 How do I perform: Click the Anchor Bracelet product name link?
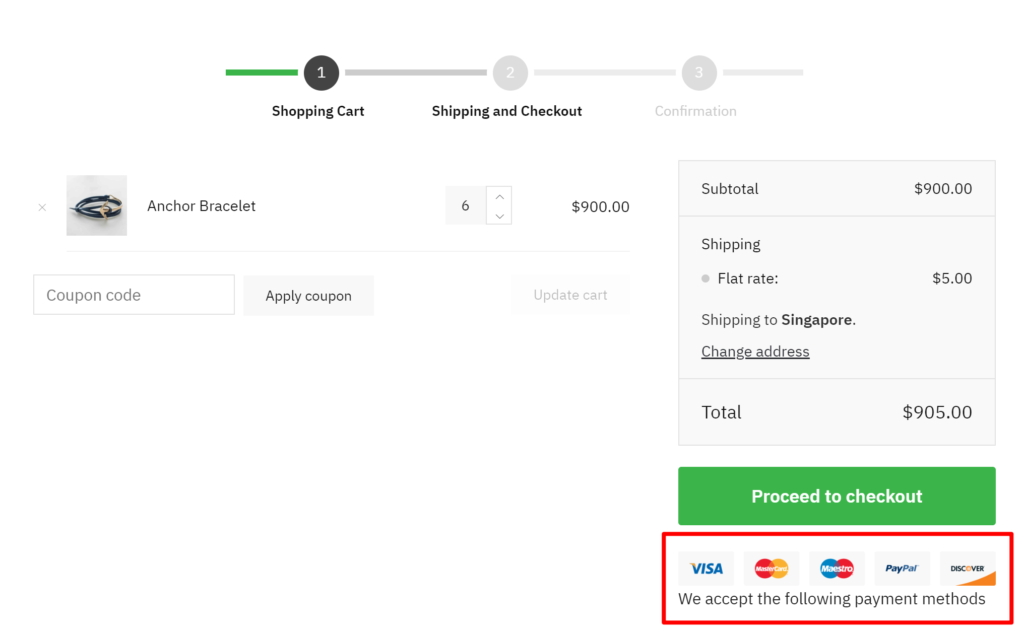(201, 206)
